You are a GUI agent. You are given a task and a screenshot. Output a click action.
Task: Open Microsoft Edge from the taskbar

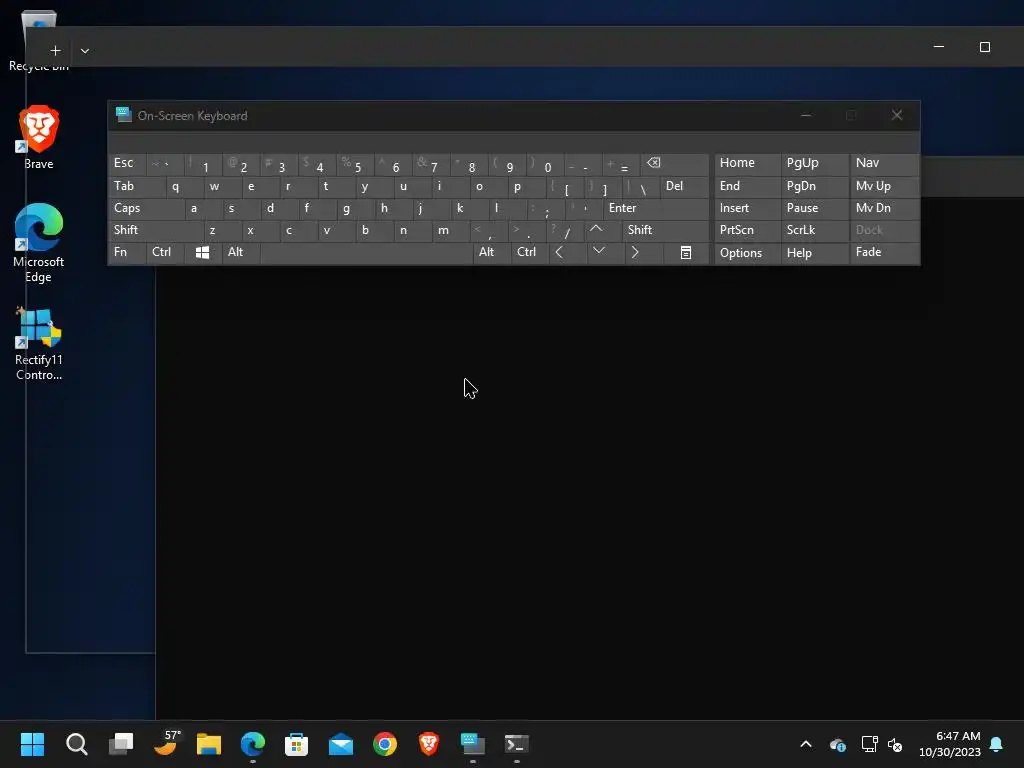point(253,744)
